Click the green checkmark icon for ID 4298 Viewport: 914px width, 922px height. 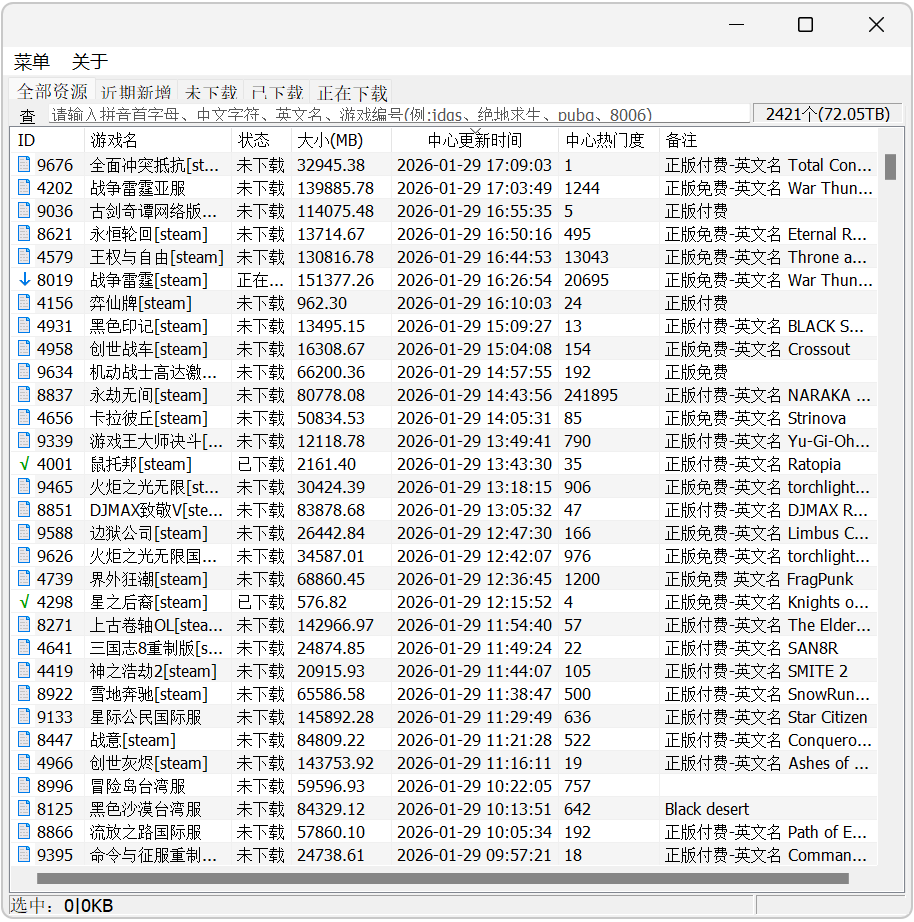click(x=24, y=602)
